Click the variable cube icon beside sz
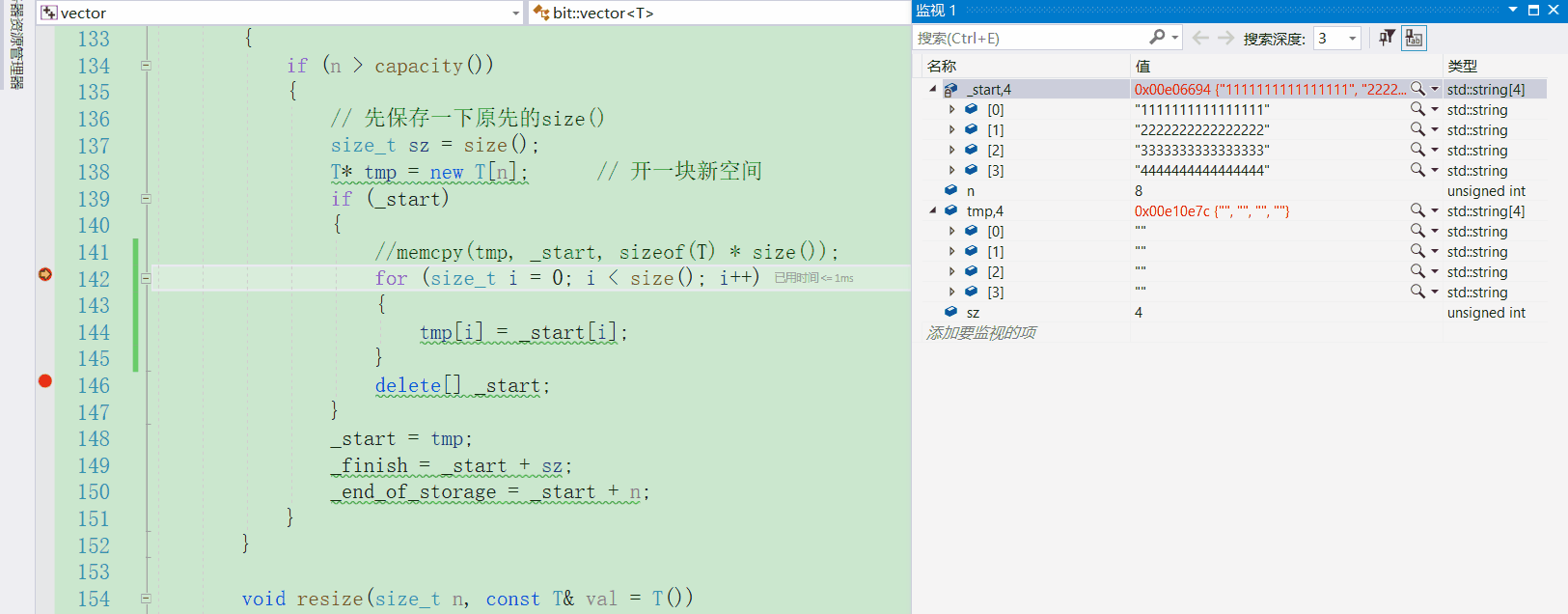Image resolution: width=1568 pixels, height=614 pixels. [950, 312]
